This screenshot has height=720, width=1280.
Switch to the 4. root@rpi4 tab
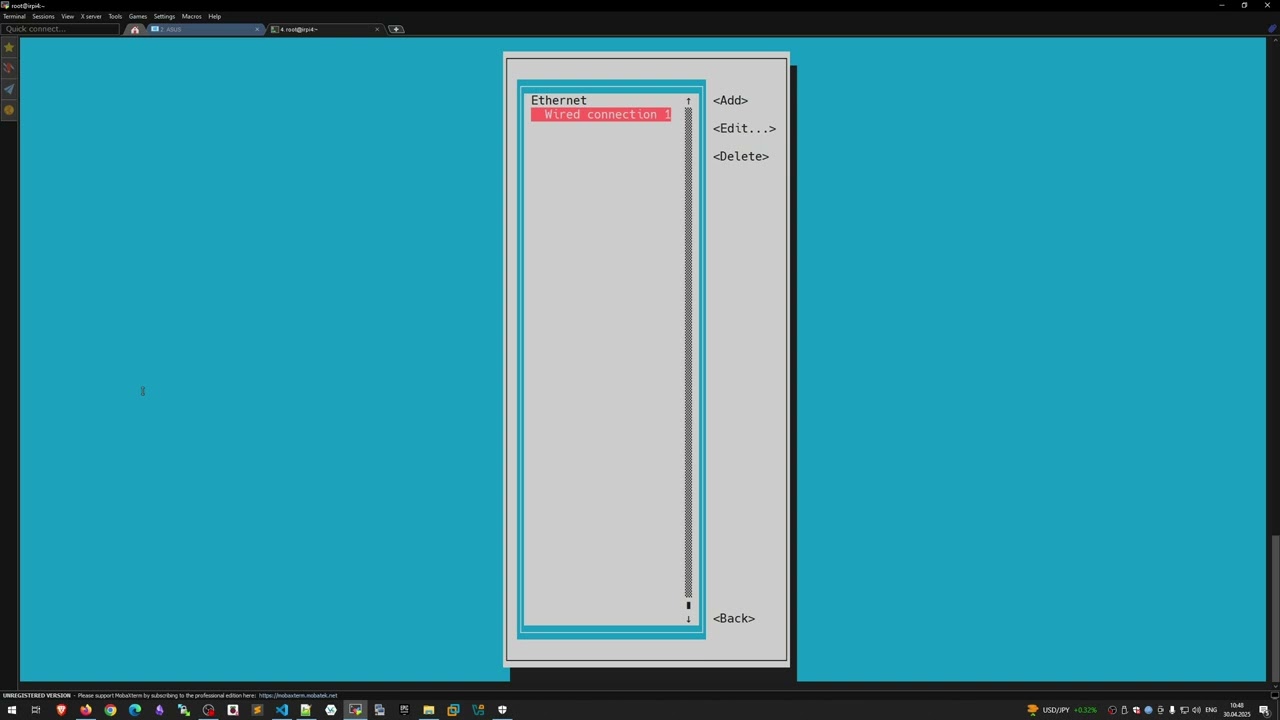(x=325, y=29)
